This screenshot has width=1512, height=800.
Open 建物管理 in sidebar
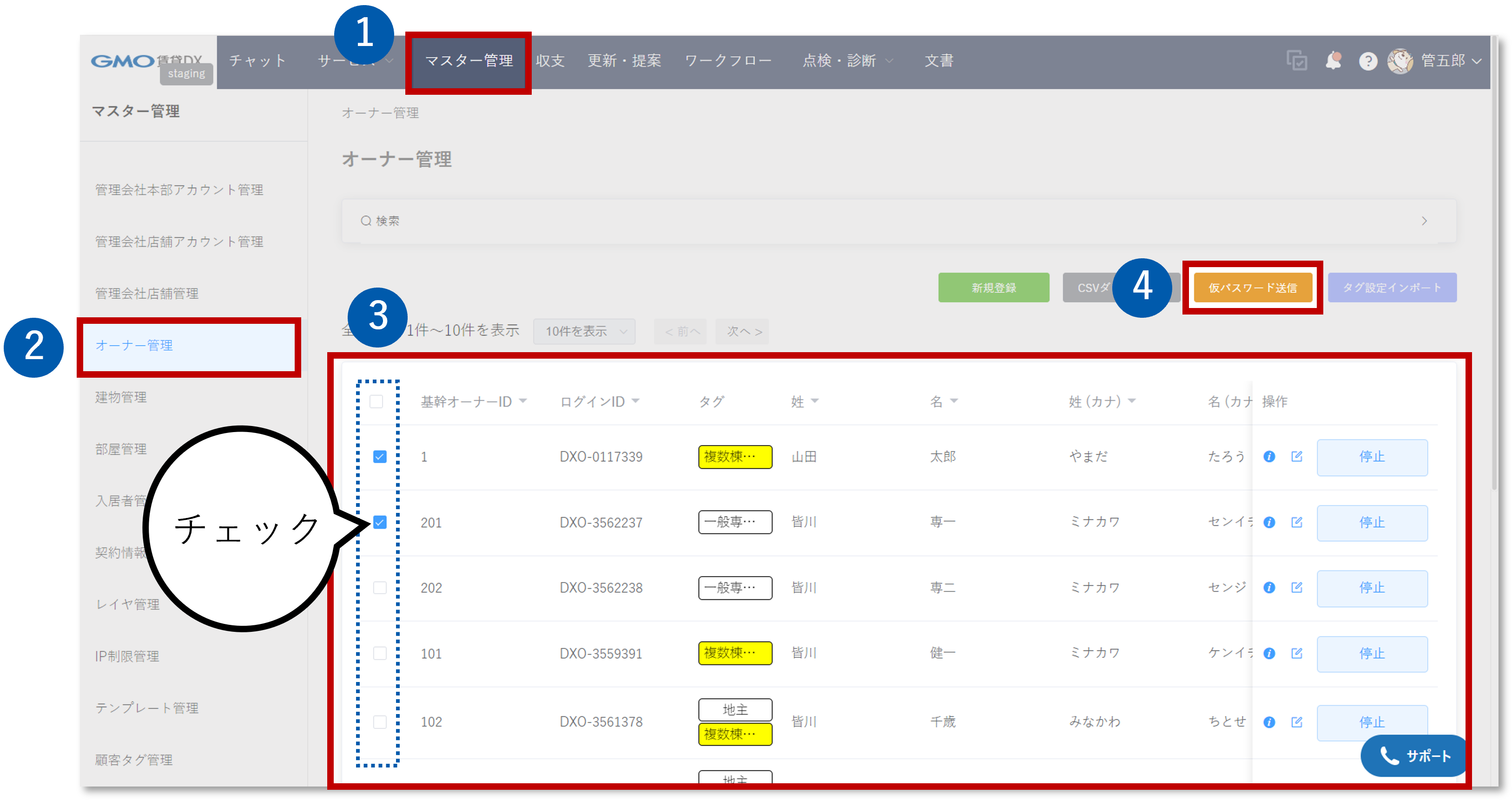pos(121,397)
